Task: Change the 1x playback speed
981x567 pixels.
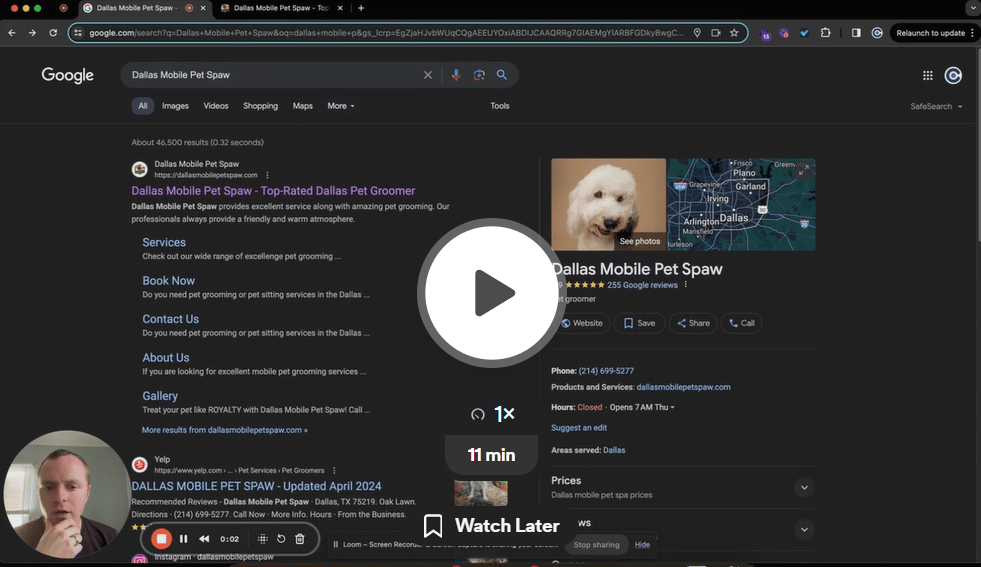Action: coord(492,414)
